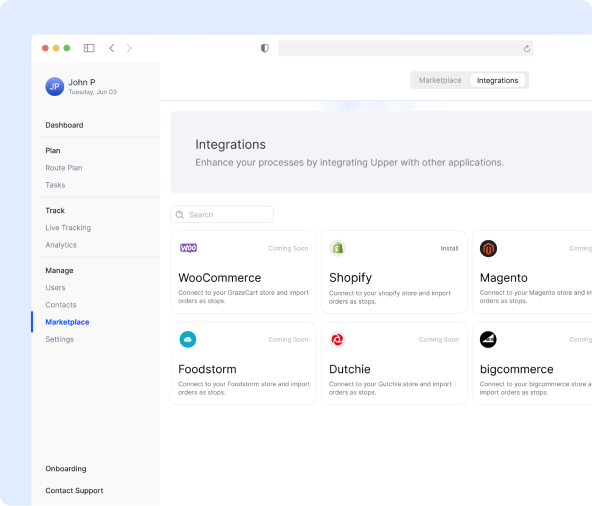
Task: Open Onboarding link
Action: pos(66,469)
